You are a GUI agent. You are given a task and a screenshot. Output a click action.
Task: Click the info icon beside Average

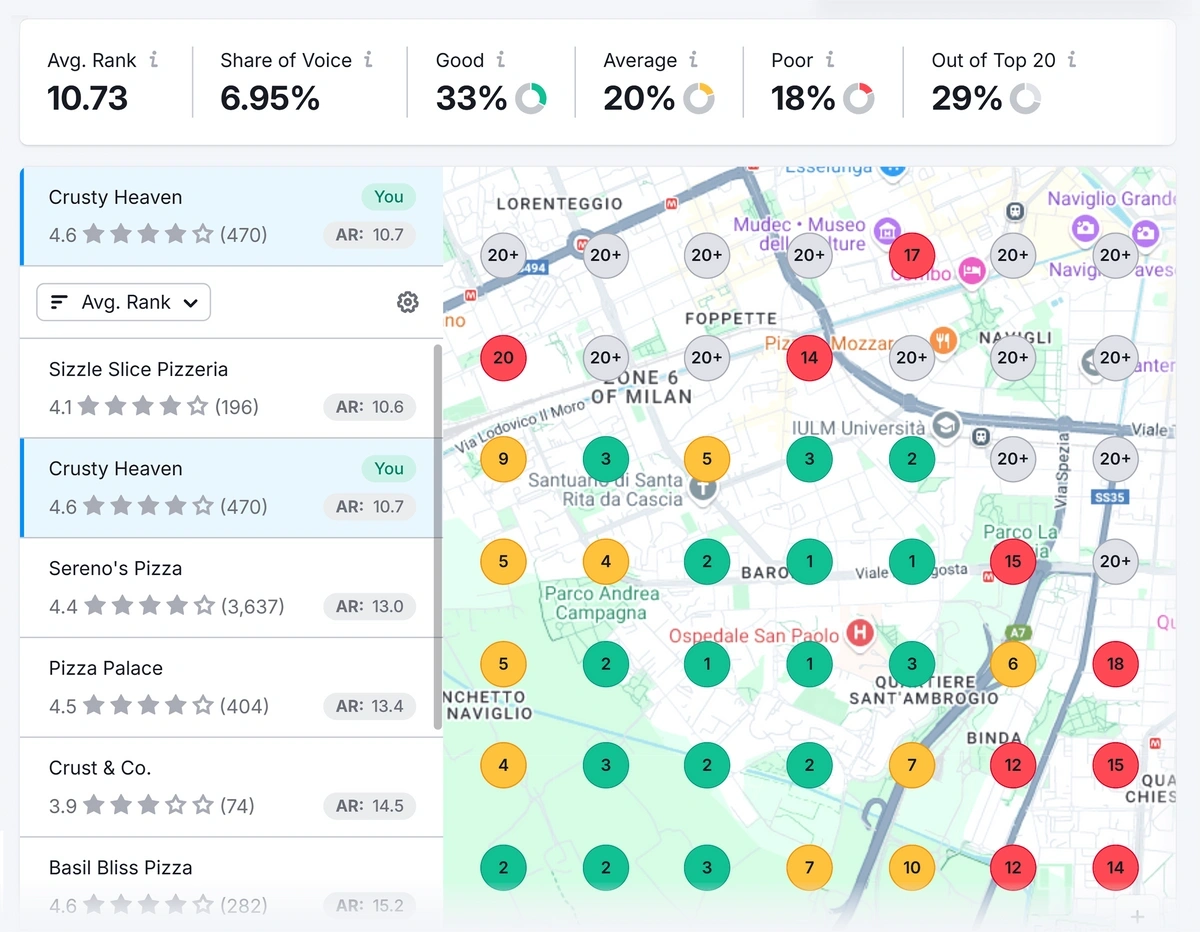[693, 60]
